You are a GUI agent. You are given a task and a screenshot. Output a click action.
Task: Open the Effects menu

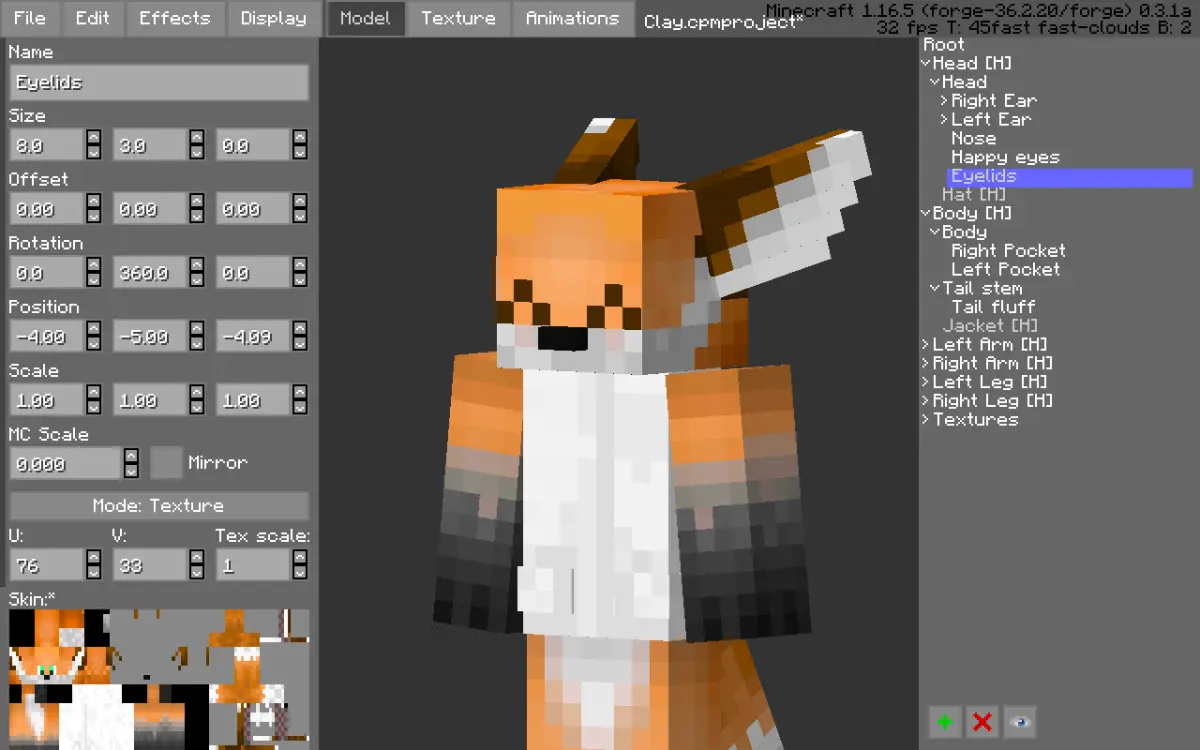tap(175, 18)
